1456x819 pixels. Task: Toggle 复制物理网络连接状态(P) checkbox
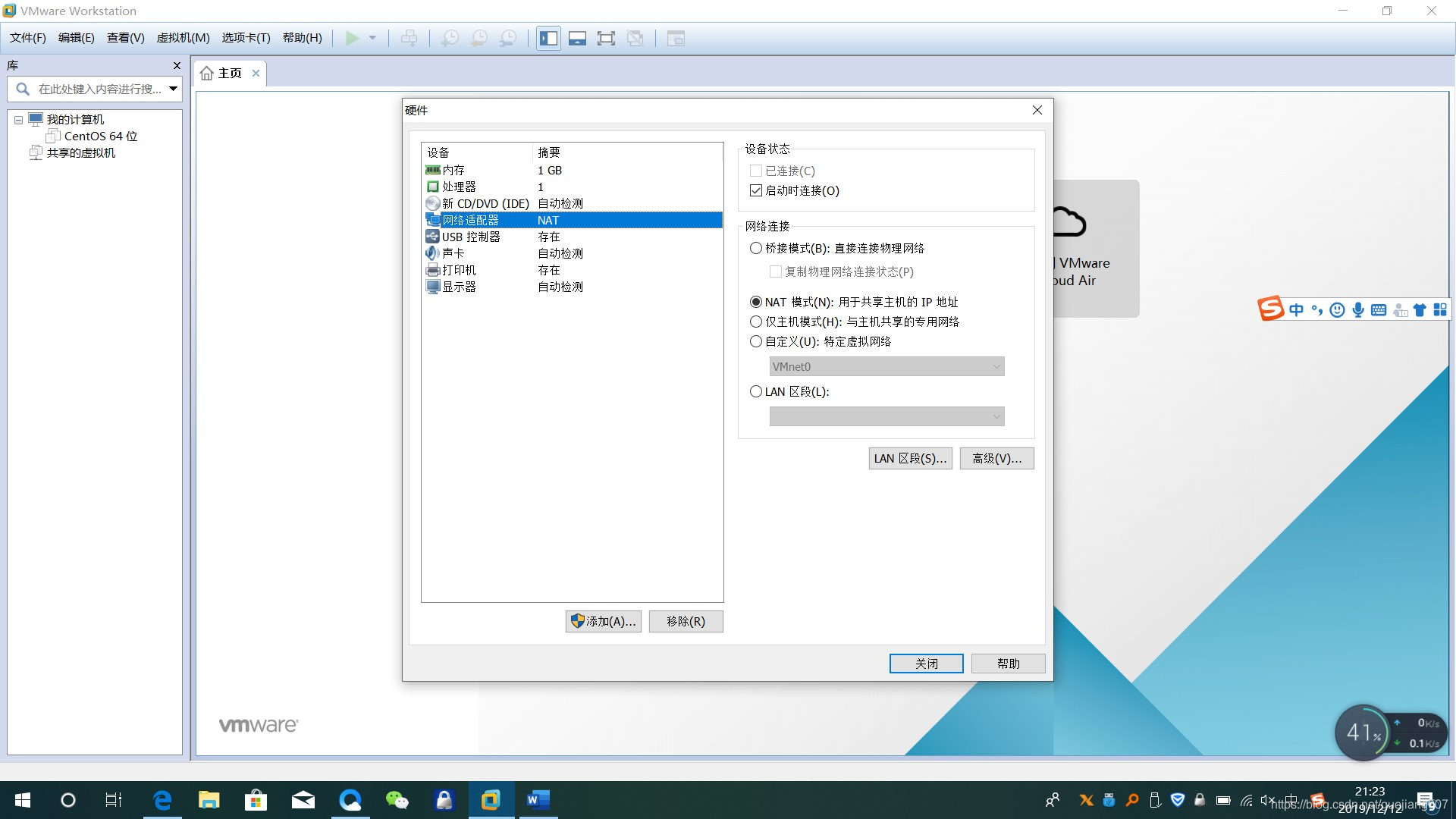click(x=775, y=272)
